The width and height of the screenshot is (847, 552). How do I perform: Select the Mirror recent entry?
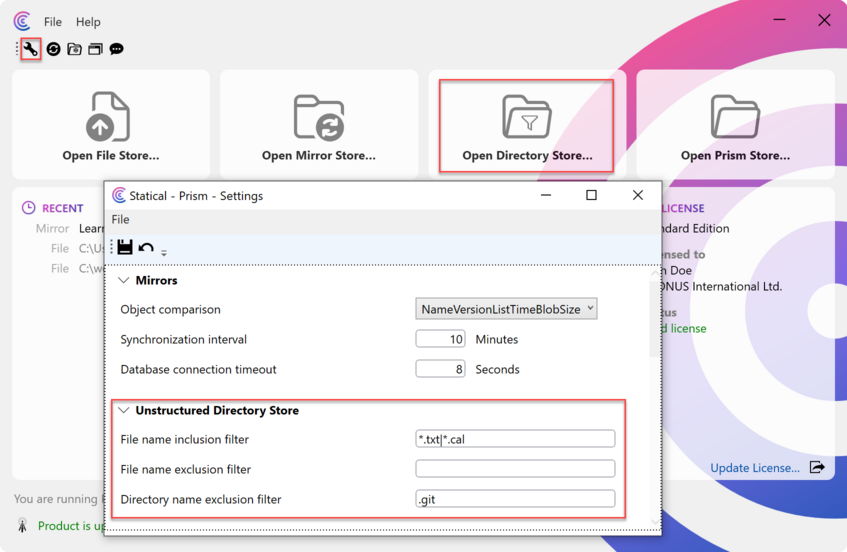(x=69, y=228)
